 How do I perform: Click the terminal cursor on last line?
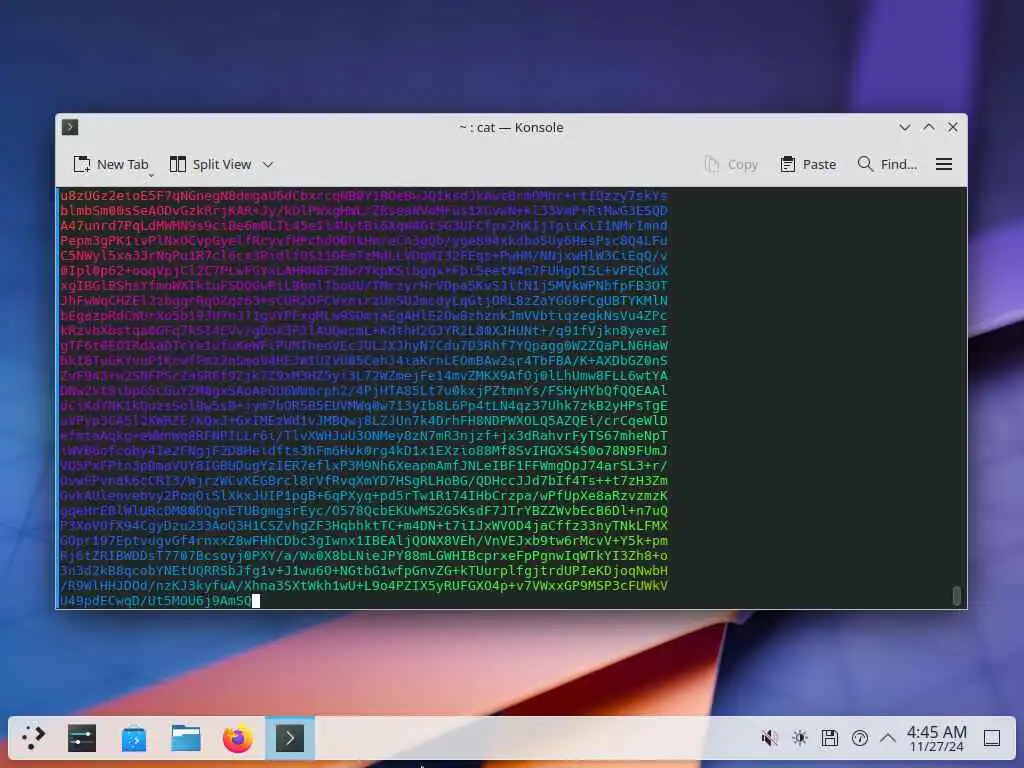256,601
